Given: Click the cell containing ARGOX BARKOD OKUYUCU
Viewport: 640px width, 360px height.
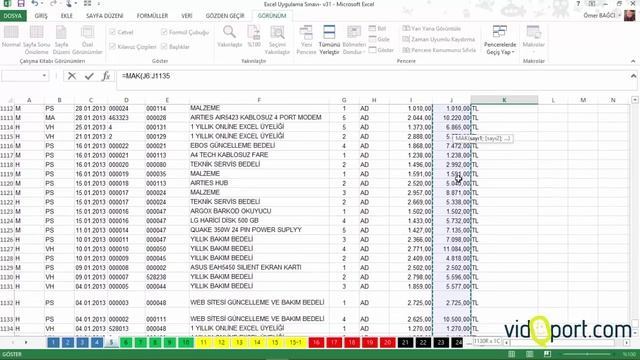Looking at the screenshot, I should click(259, 211).
